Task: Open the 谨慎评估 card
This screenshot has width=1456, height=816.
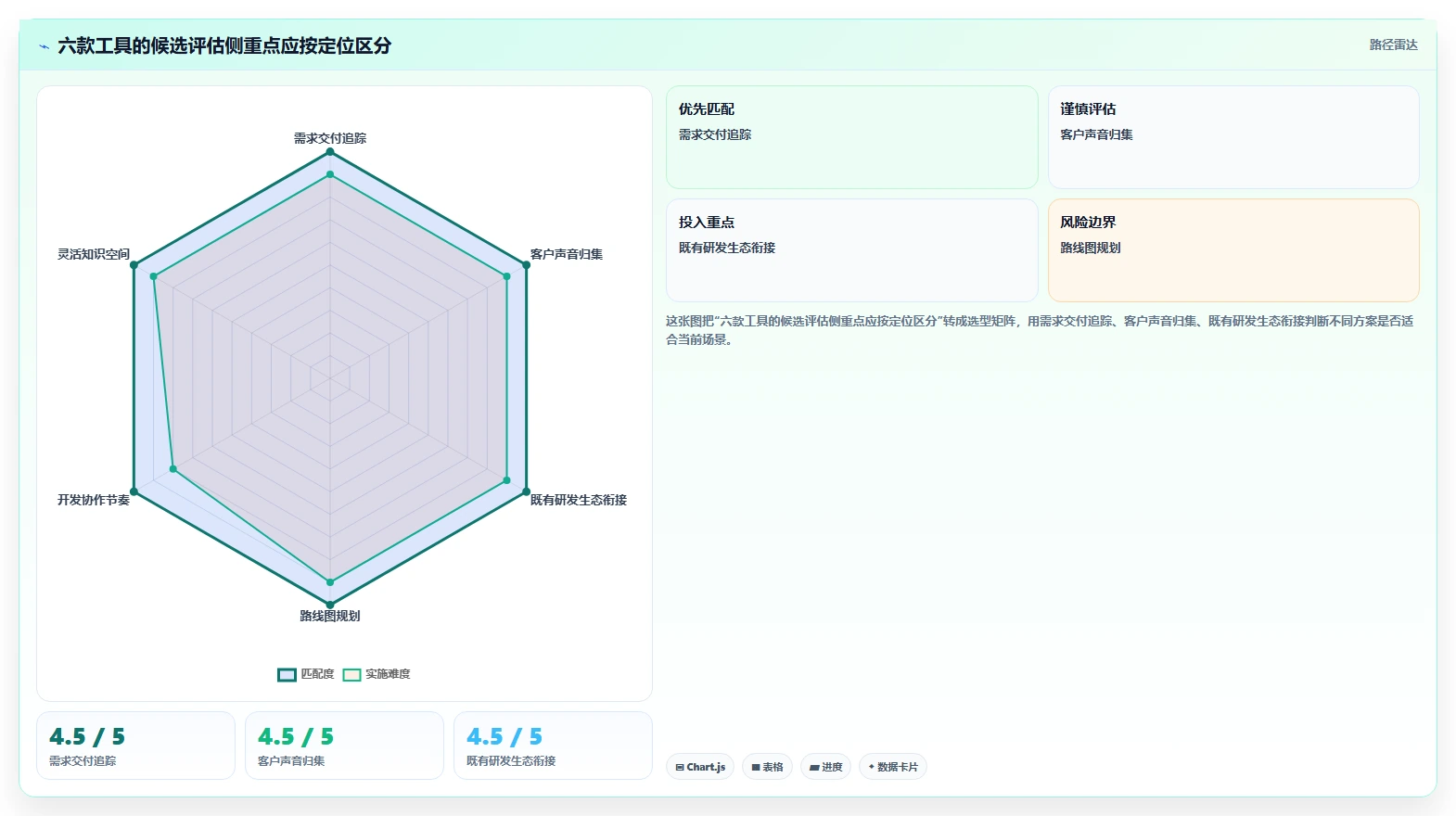Action: (1233, 137)
